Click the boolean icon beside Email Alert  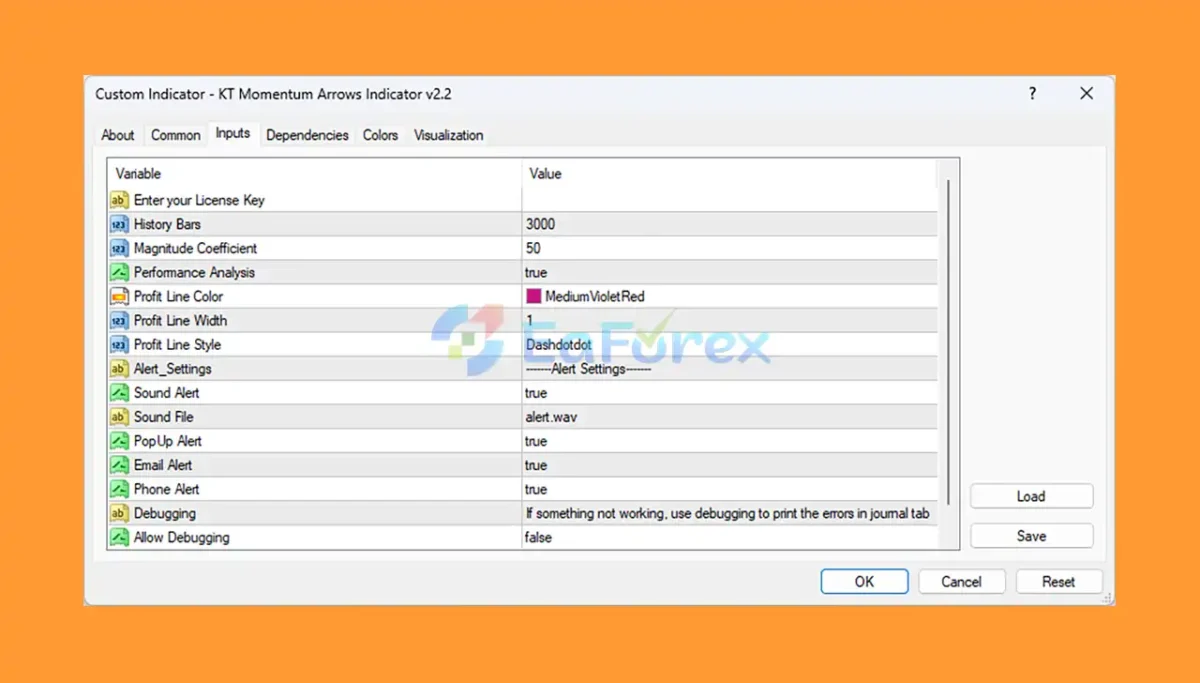point(119,465)
